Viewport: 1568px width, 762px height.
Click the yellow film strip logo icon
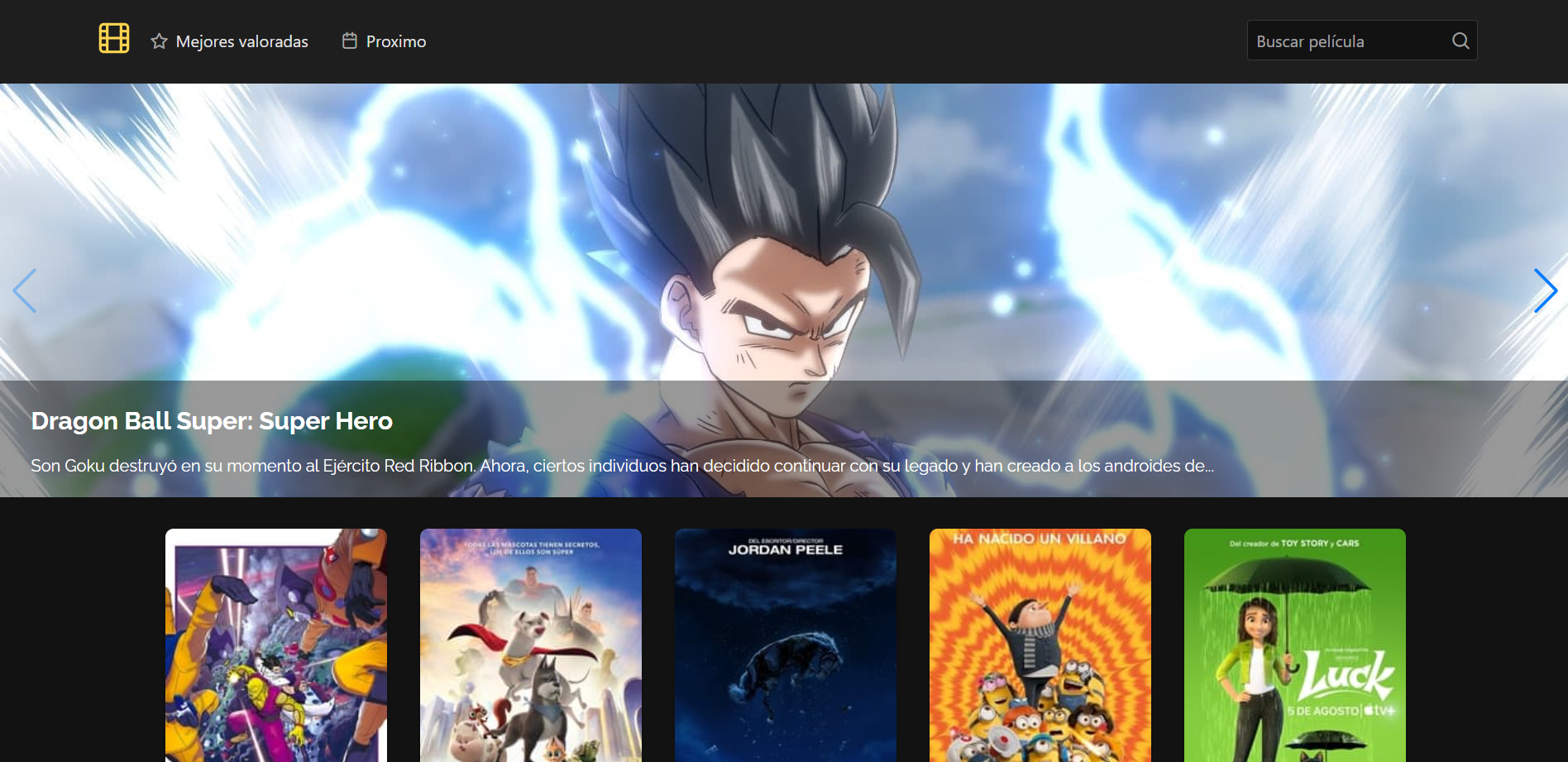[x=114, y=38]
